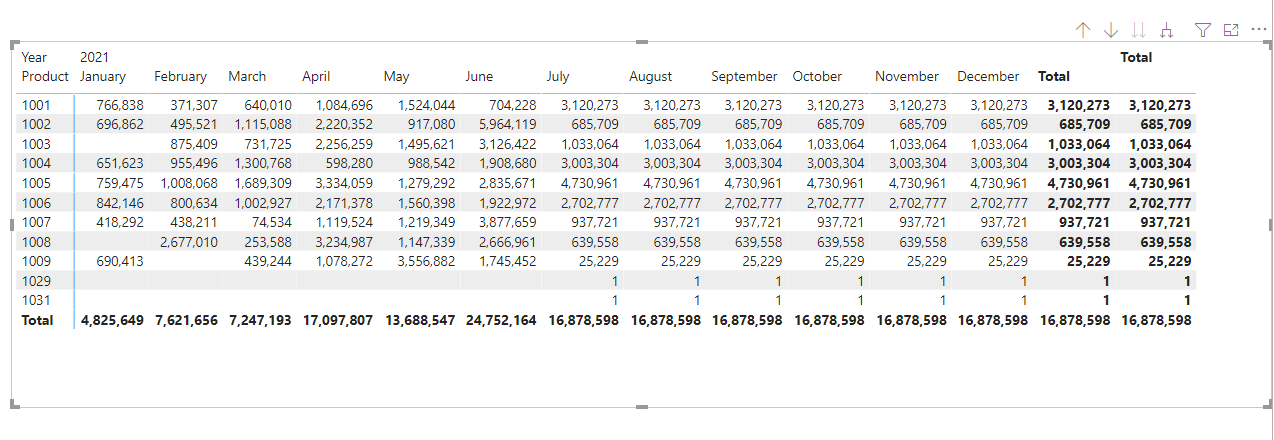Select March total 7,247,193
This screenshot has width=1274, height=440.
point(261,320)
